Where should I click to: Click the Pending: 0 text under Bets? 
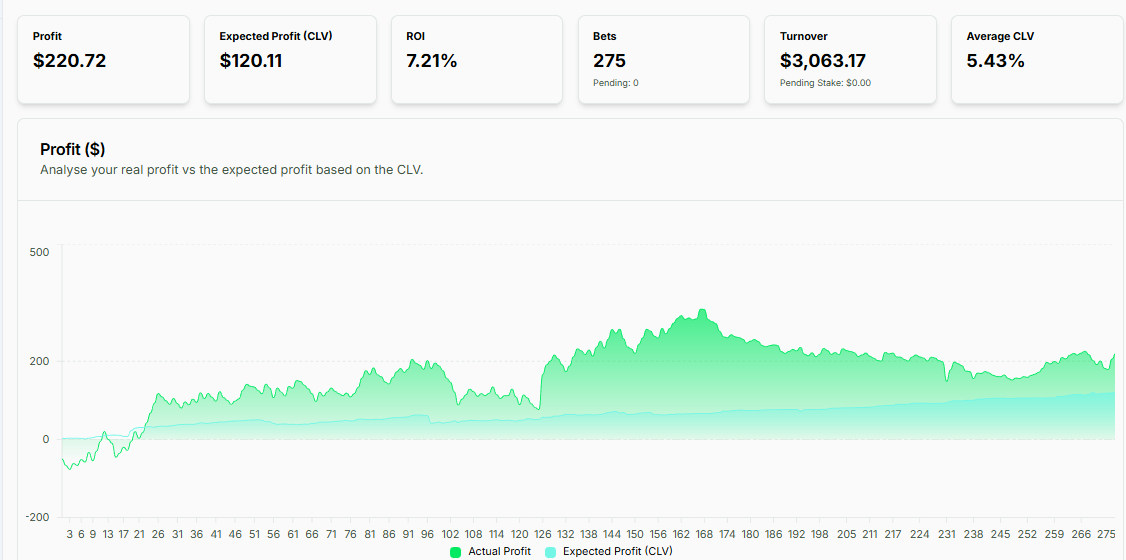pyautogui.click(x=616, y=83)
